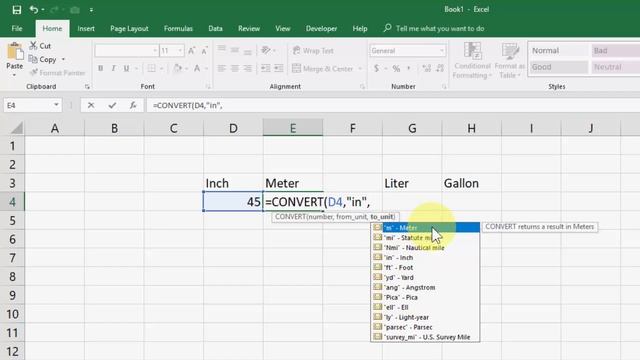Toggle Underline formatting
Image resolution: width=640 pixels, height=360 pixels.
[127, 68]
